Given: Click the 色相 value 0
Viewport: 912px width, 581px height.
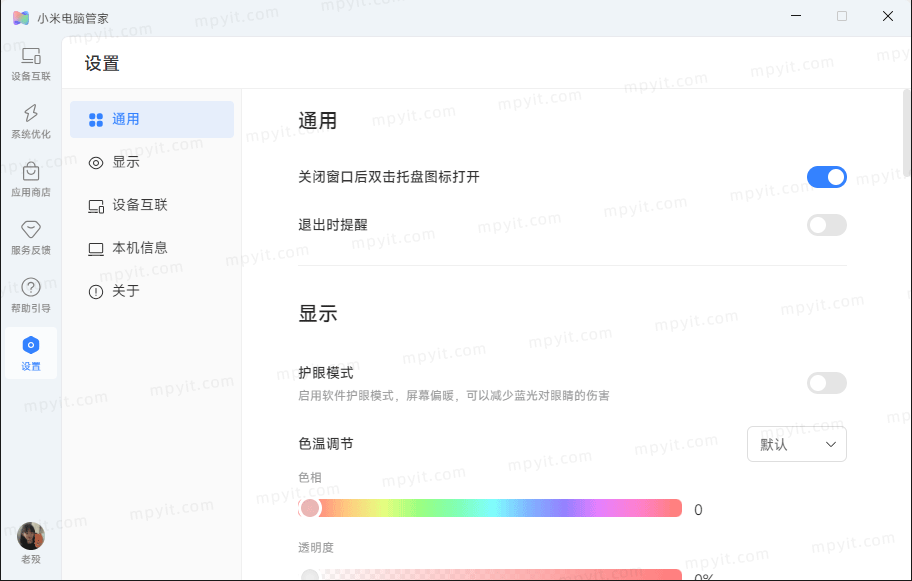Looking at the screenshot, I should pyautogui.click(x=699, y=510).
